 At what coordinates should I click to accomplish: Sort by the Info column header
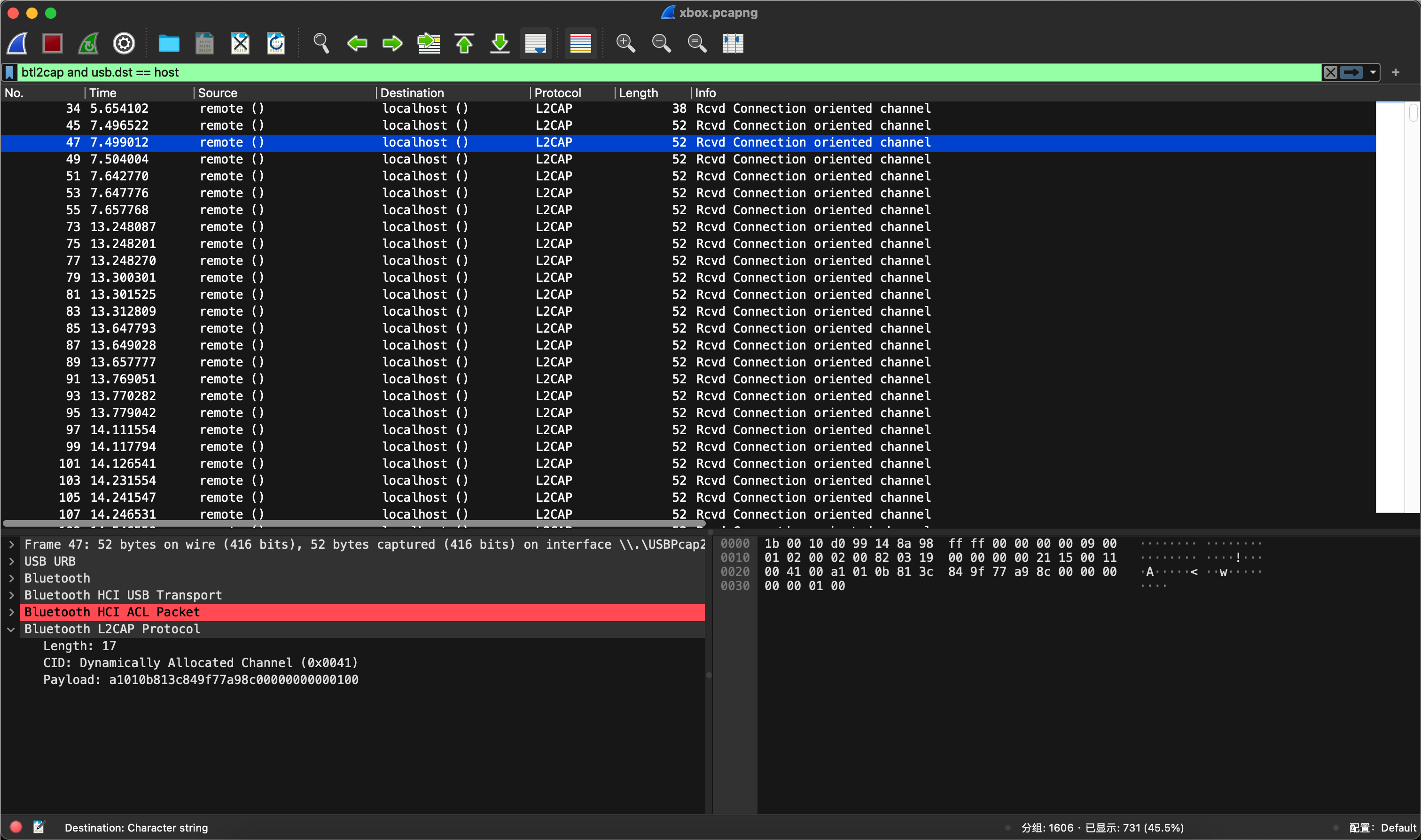coord(1033,93)
